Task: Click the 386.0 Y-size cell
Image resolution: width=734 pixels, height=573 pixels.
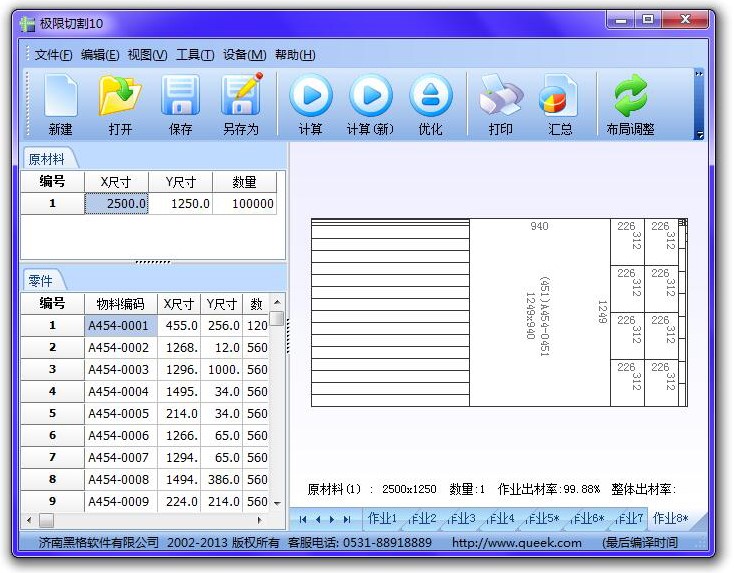Action: coord(221,479)
